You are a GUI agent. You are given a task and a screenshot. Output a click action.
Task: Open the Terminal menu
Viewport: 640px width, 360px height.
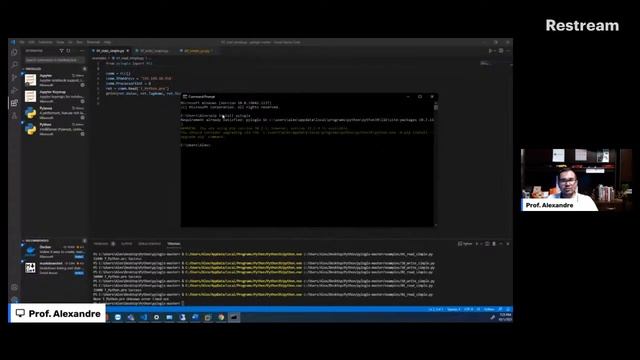(93, 42)
